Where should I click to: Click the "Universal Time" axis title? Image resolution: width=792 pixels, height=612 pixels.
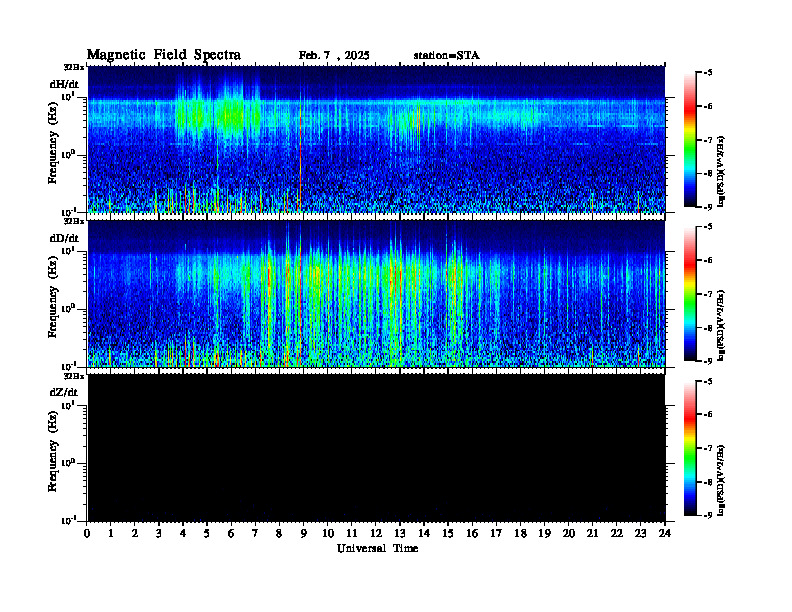[x=377, y=548]
